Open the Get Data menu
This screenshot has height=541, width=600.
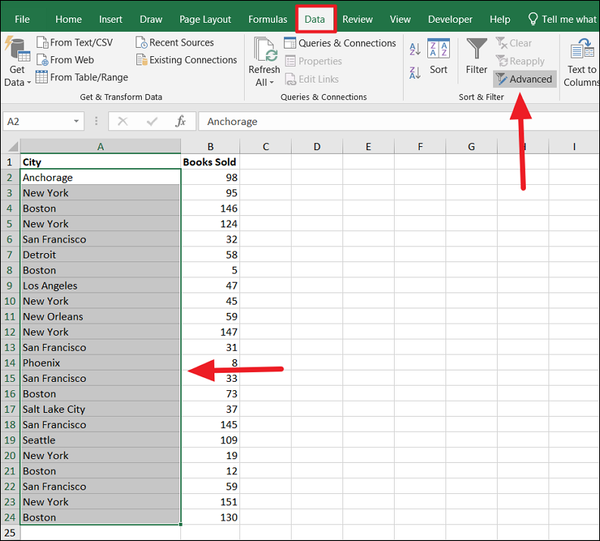17,62
